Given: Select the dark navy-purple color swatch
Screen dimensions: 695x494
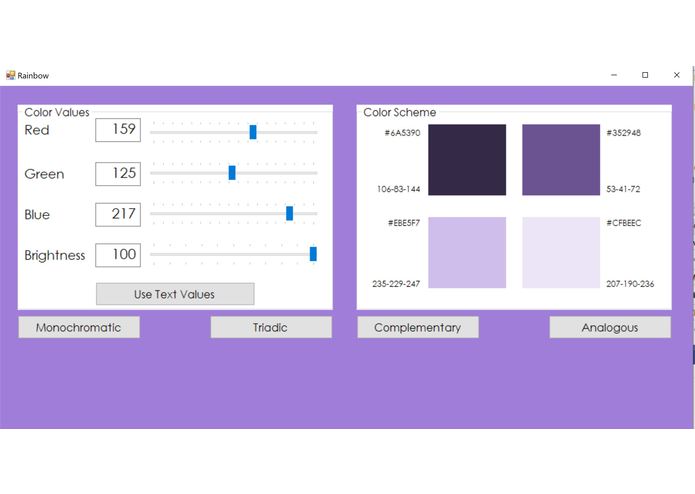Looking at the screenshot, I should pyautogui.click(x=467, y=160).
